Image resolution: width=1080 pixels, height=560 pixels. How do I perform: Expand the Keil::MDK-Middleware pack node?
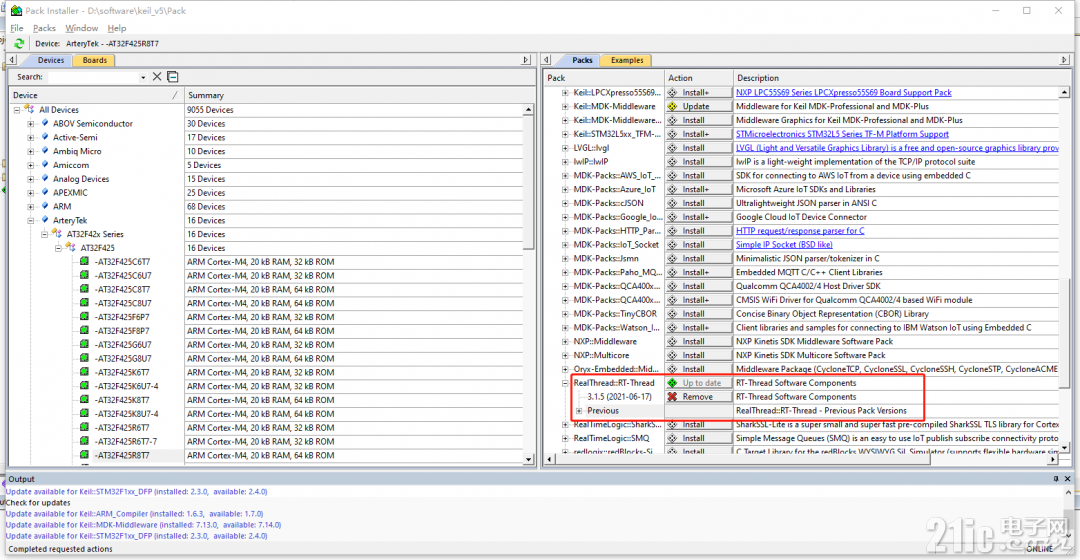565,107
